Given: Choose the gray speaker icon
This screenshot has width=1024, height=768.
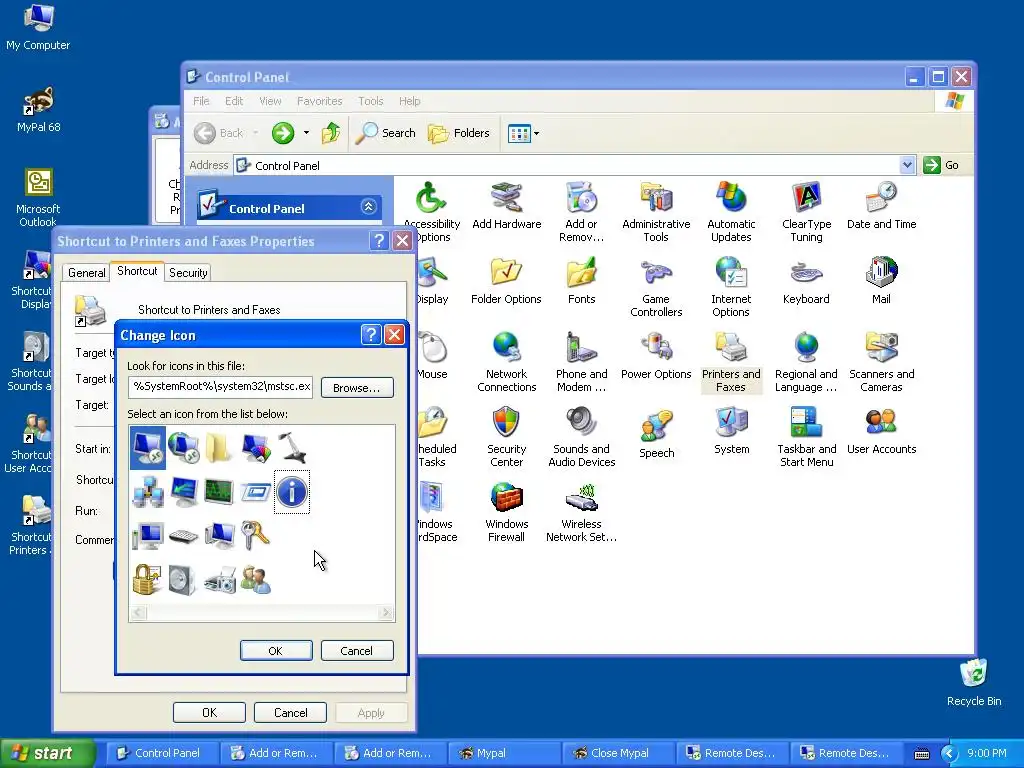Looking at the screenshot, I should (x=184, y=579).
